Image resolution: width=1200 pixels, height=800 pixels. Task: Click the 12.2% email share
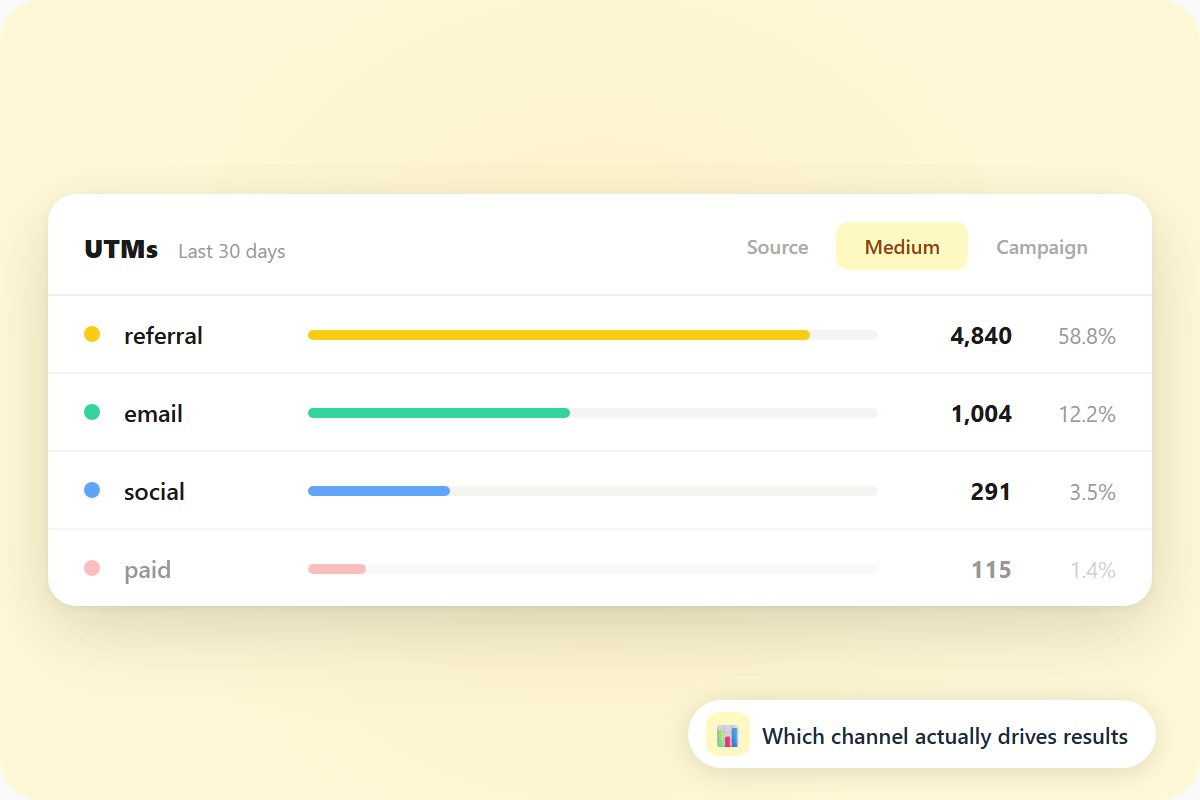1087,415
